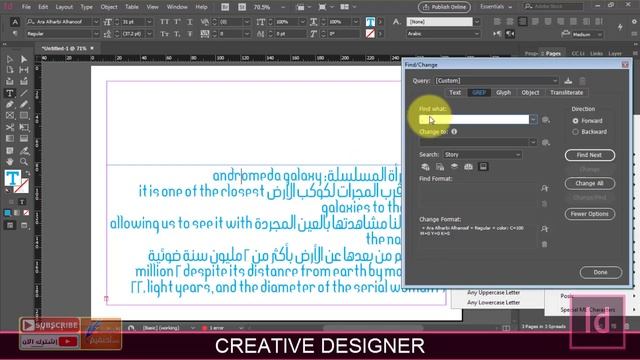The height and width of the screenshot is (360, 640).
Task: Open the Arabic language dropdown
Action: pos(443,34)
